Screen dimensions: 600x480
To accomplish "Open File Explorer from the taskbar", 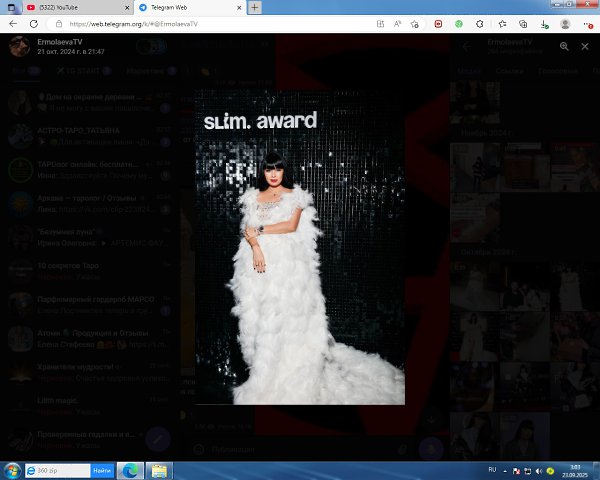I will point(157,470).
